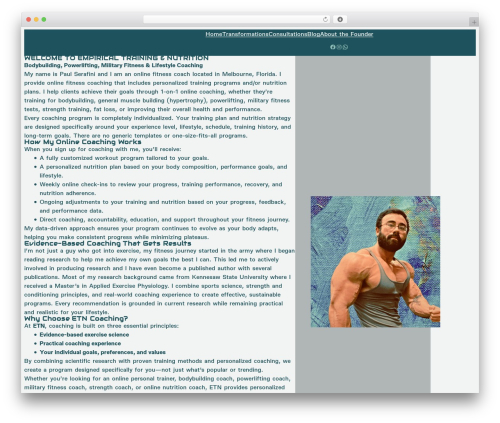Viewport: 500px width, 423px height.
Task: Click paragraph starting 'My data-driven approach ensures'
Action: [151, 233]
